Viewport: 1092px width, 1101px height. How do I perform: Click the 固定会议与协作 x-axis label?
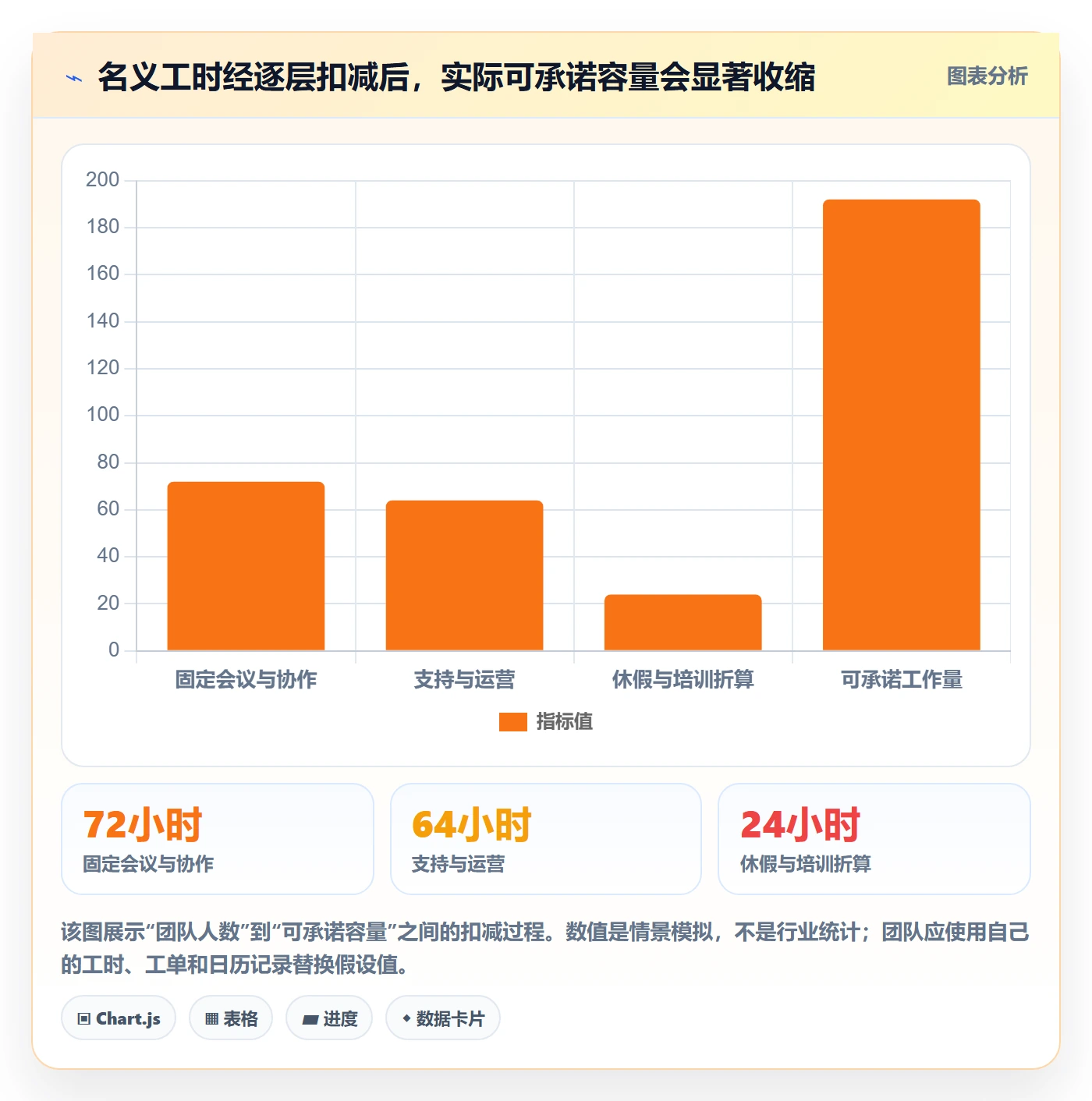(x=246, y=680)
